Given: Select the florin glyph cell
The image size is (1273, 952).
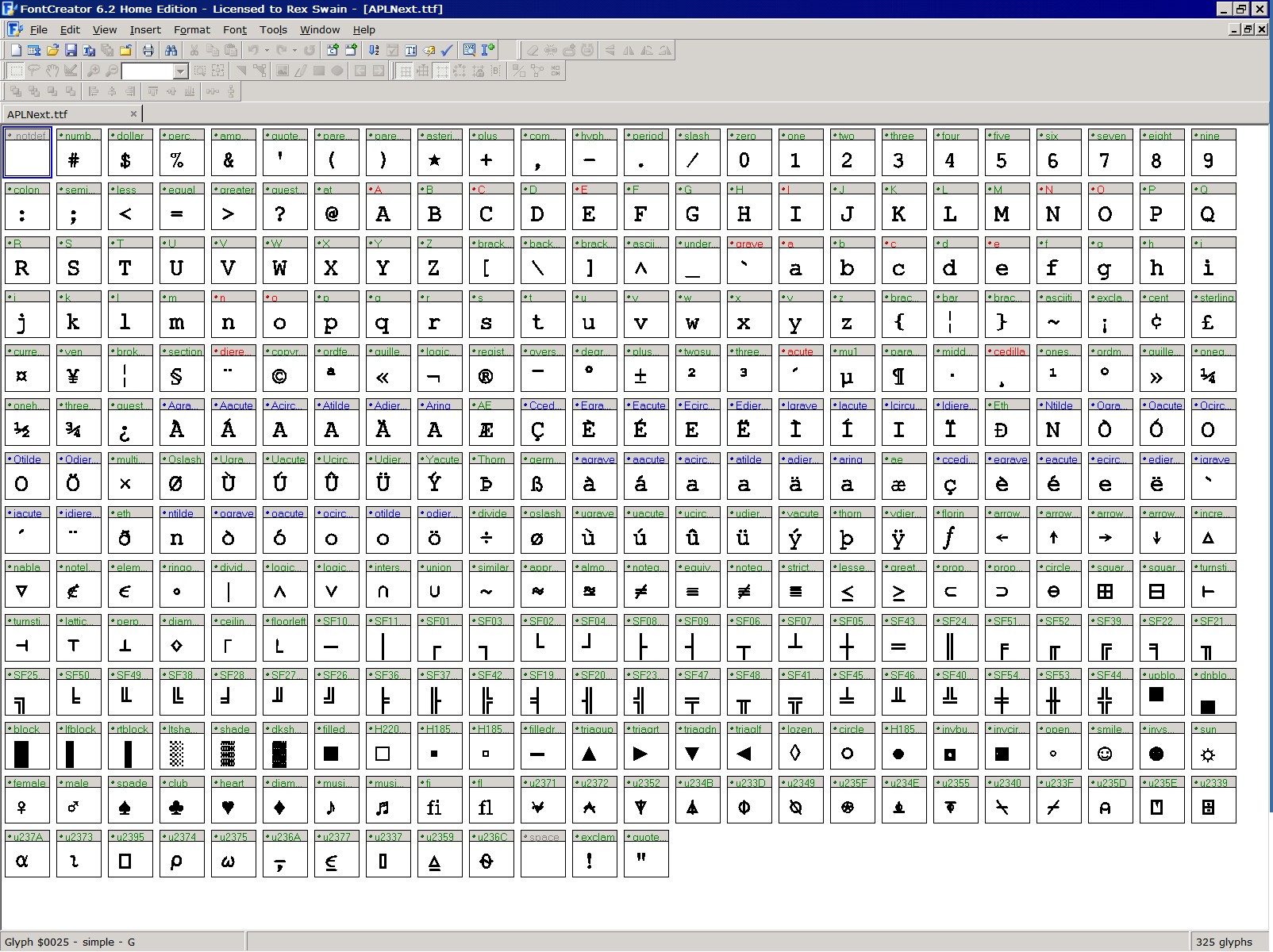Looking at the screenshot, I should 956,530.
